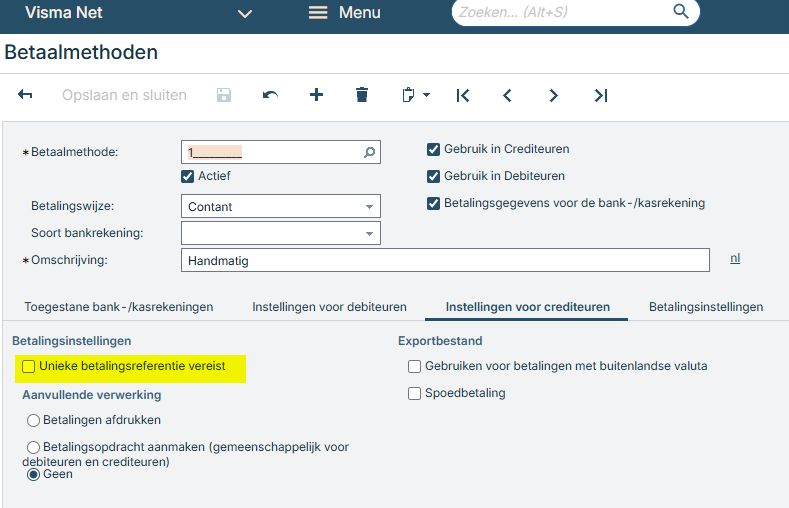
Task: Enable Unieke betalingsreferentie vereist checkbox
Action: (29, 367)
